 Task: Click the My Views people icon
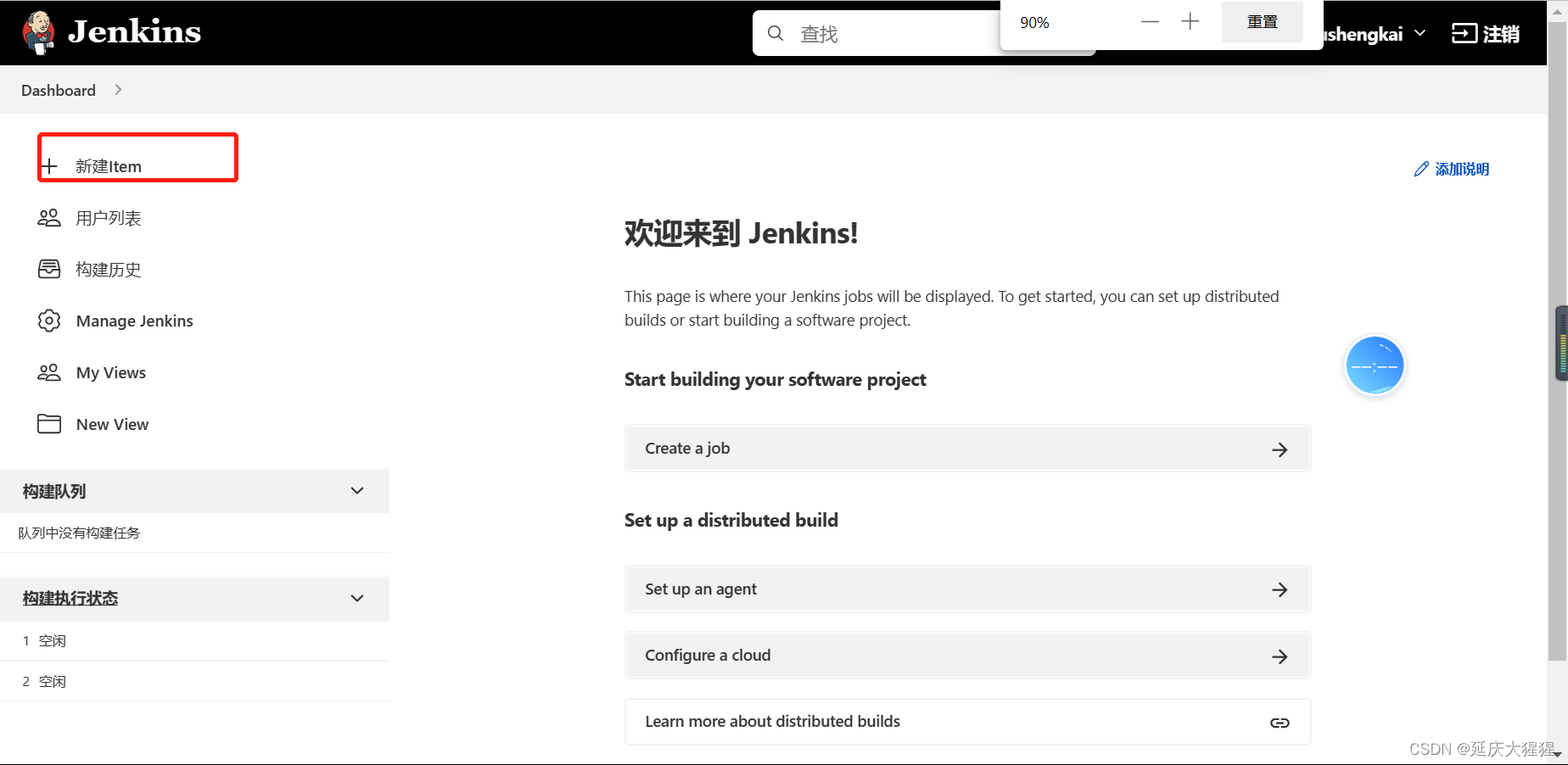coord(49,372)
